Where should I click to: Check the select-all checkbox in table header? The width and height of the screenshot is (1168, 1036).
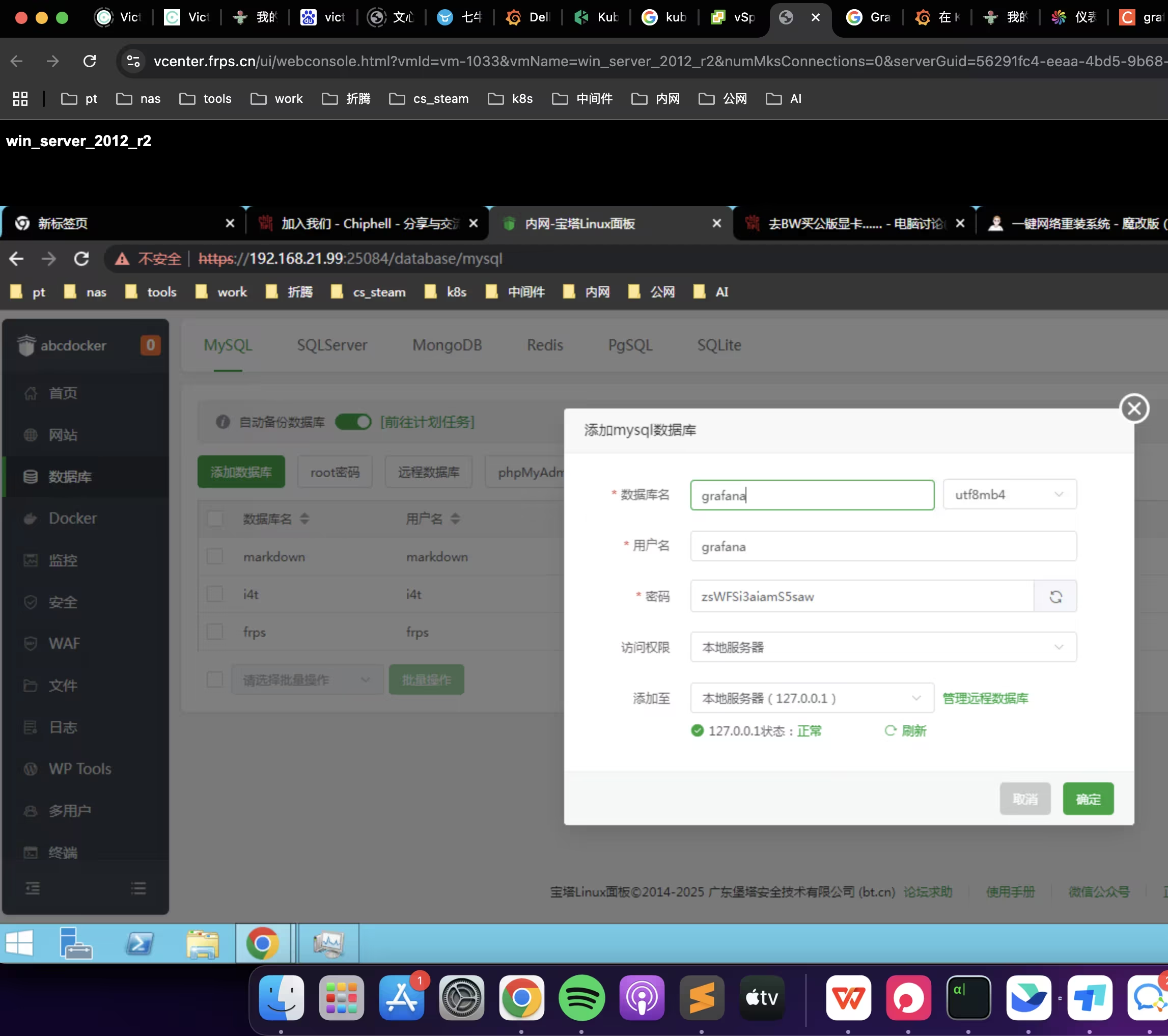[x=215, y=519]
